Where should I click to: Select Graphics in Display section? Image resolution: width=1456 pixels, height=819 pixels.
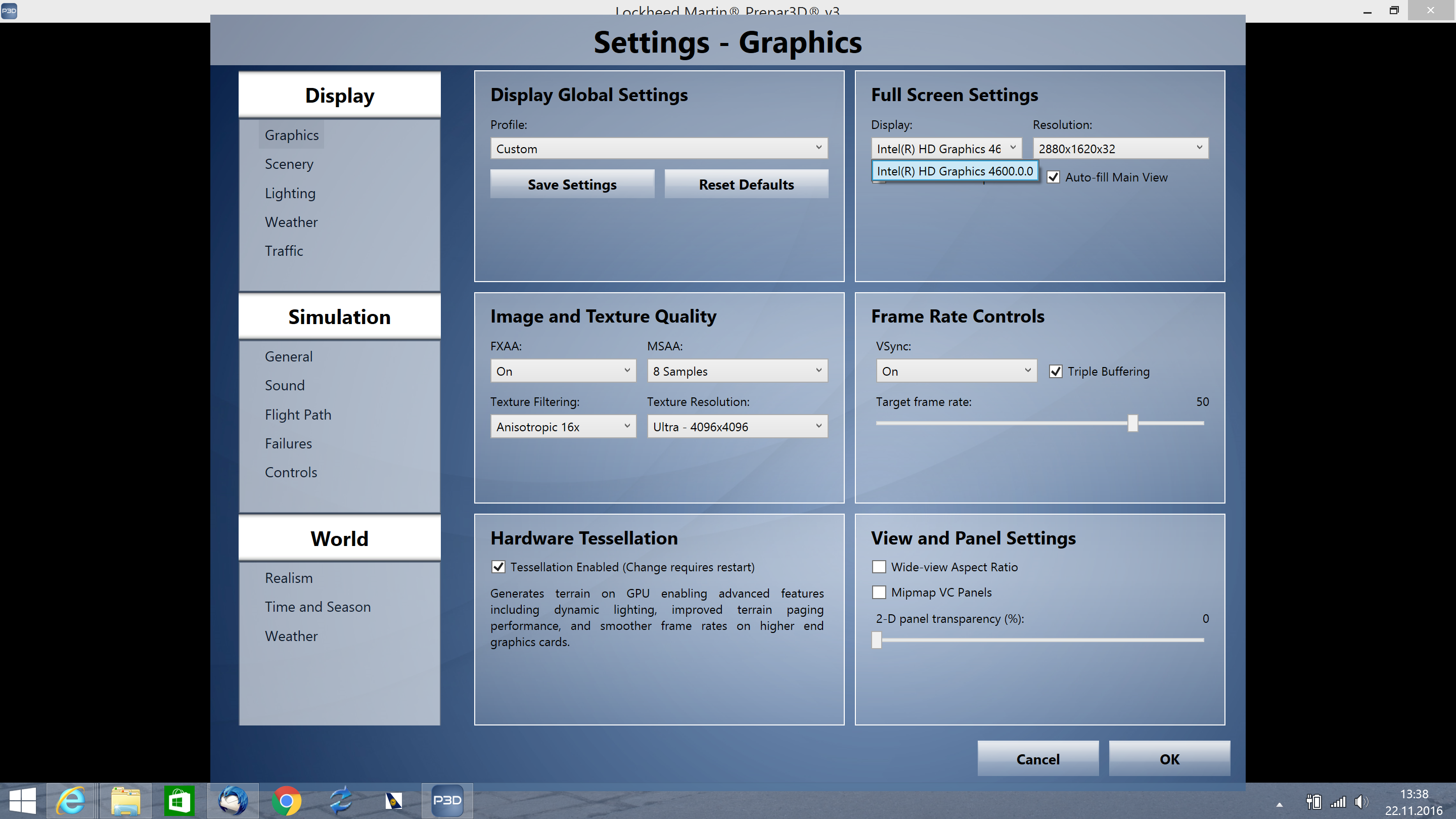[x=292, y=135]
